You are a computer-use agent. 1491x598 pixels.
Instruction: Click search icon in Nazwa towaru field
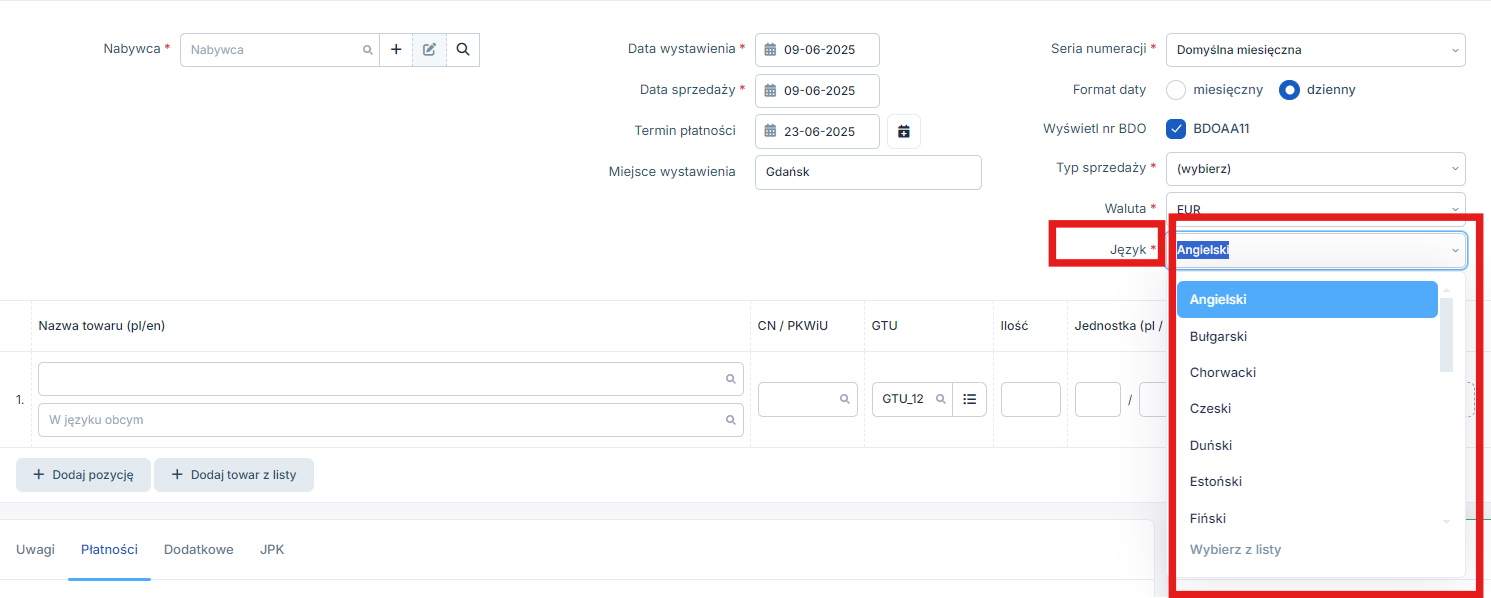731,379
